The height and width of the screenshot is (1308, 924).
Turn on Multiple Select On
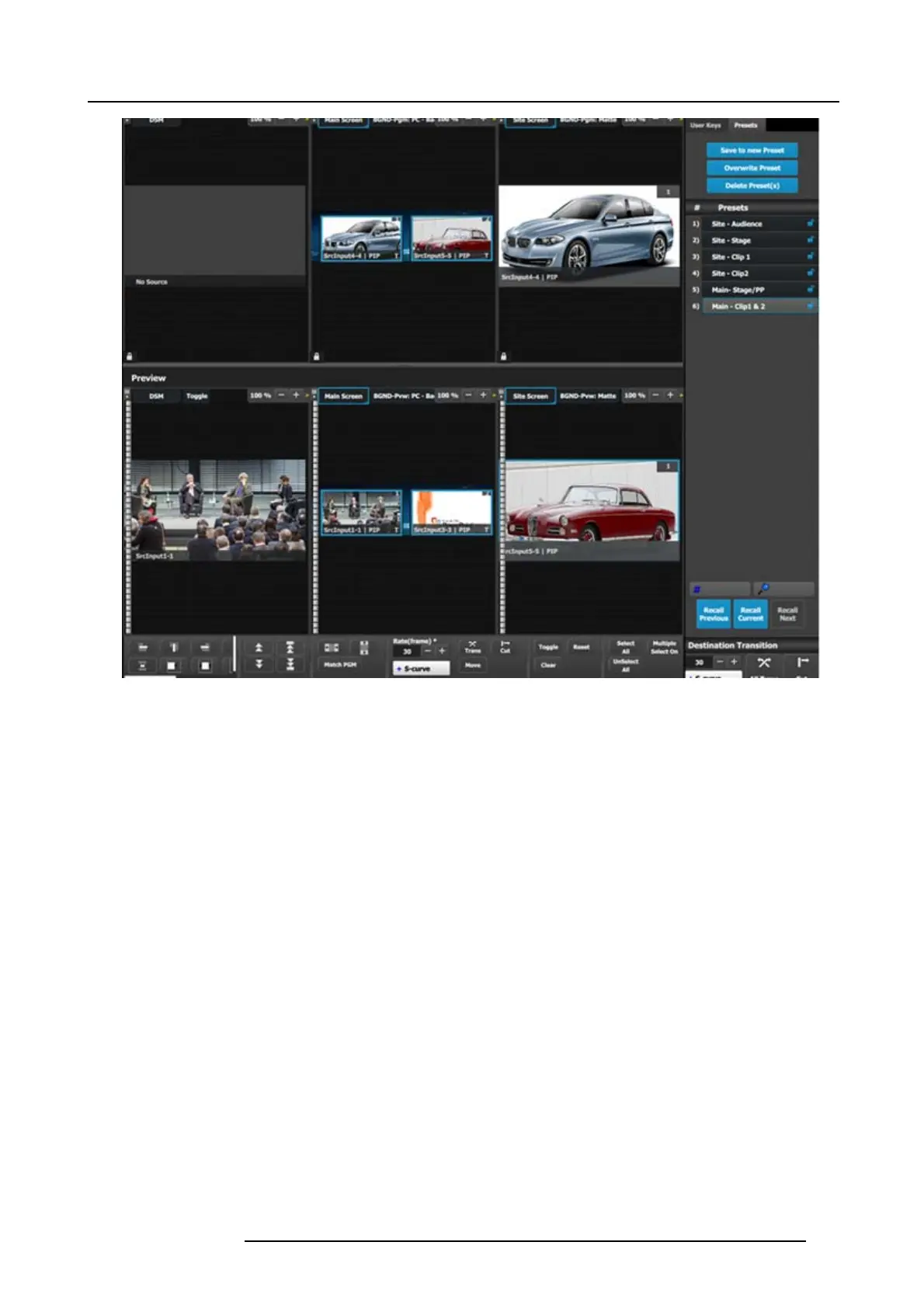[665, 648]
